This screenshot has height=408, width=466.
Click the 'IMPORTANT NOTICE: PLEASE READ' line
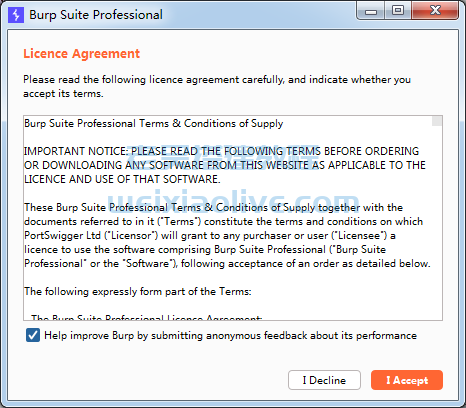point(221,151)
